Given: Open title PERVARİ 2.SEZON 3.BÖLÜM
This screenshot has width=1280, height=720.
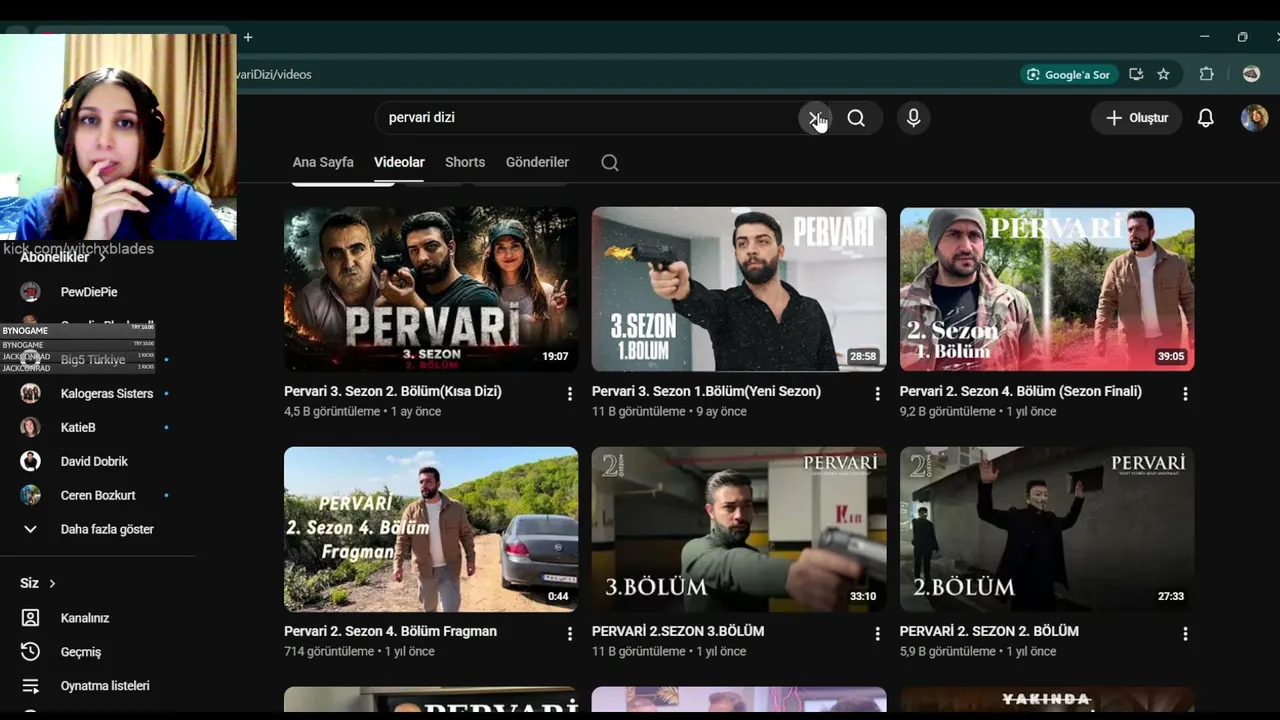Looking at the screenshot, I should click(678, 631).
